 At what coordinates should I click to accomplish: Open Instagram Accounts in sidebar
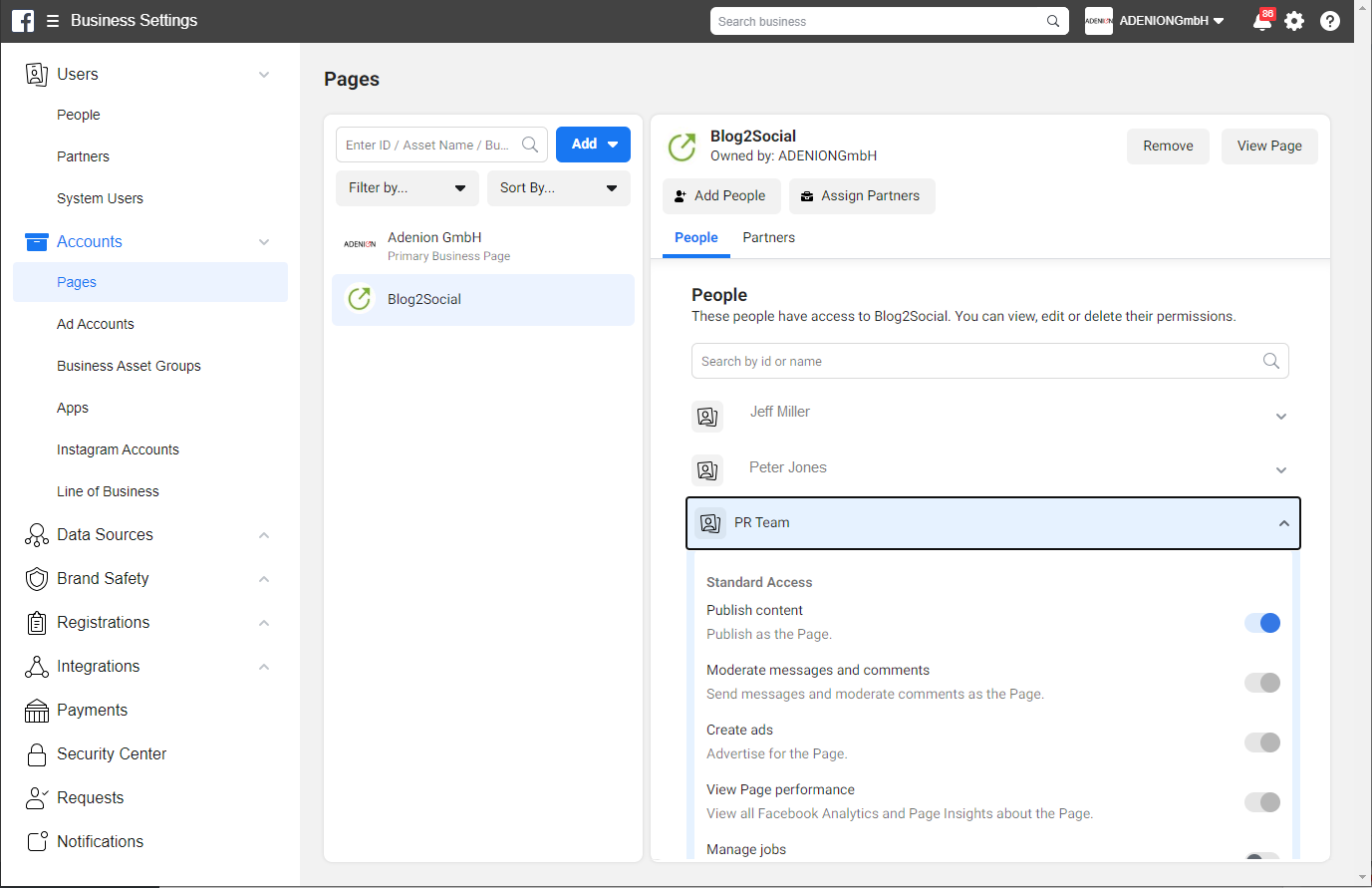tap(119, 449)
